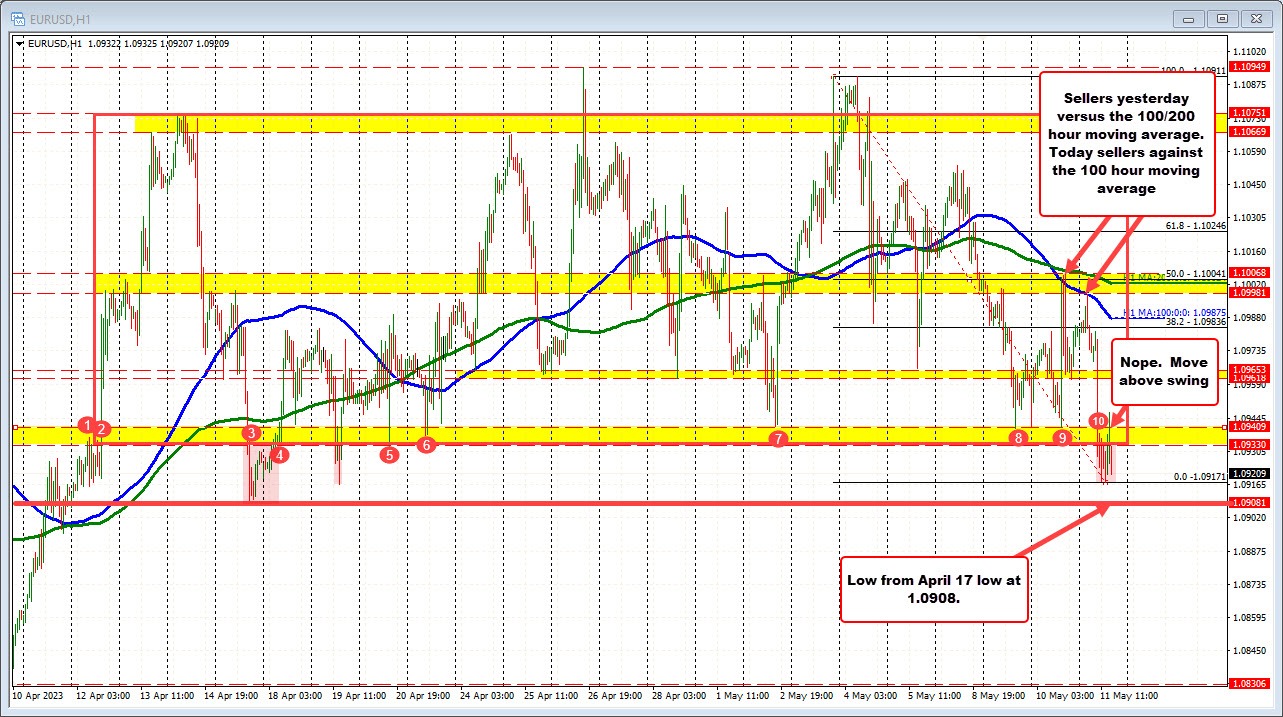
Task: Click the small triangle before EURUSD,H1 label
Action: (x=19, y=43)
